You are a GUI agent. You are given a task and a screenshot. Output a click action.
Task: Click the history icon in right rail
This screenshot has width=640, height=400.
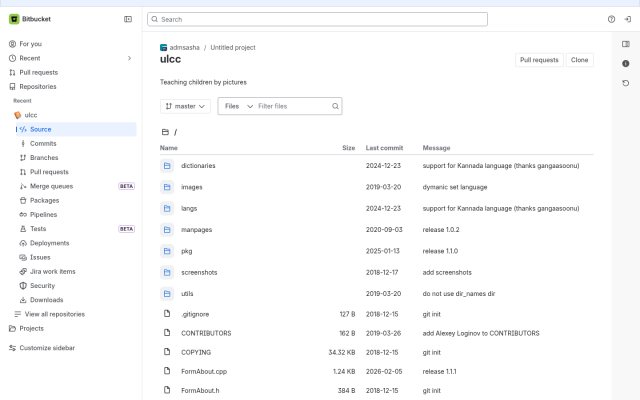tap(625, 83)
